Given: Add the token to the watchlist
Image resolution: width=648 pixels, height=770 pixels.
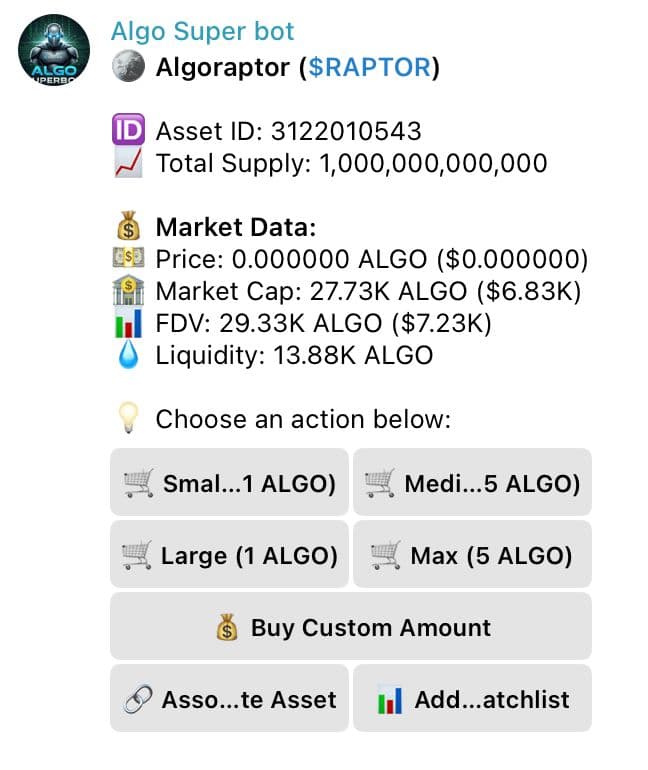Looking at the screenshot, I should click(472, 700).
